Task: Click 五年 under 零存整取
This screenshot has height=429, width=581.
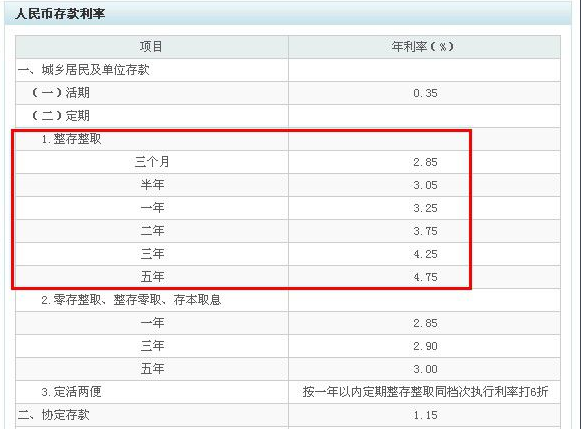Action: tap(152, 369)
